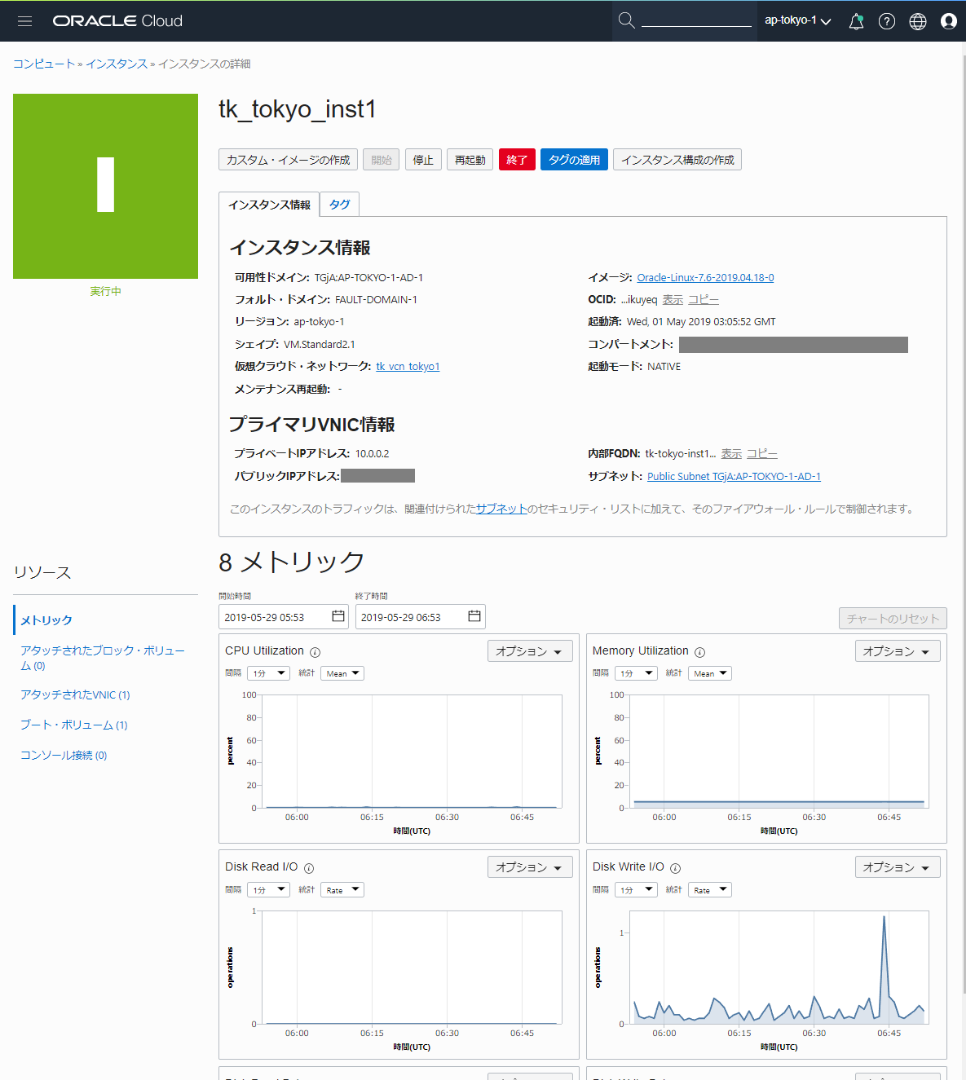Click the language globe icon

(917, 20)
